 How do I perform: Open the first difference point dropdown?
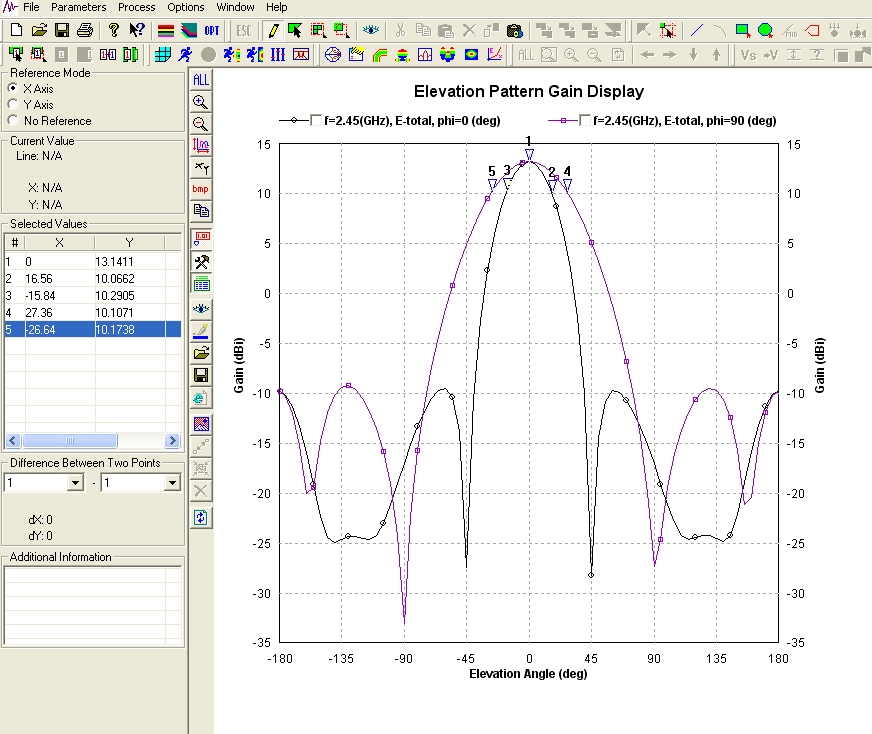click(74, 483)
